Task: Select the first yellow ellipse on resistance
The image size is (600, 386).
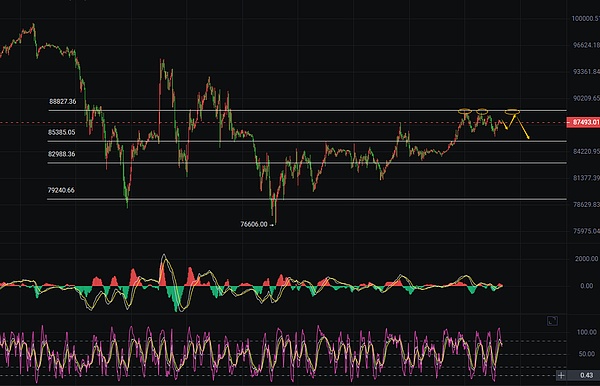Action: point(465,112)
